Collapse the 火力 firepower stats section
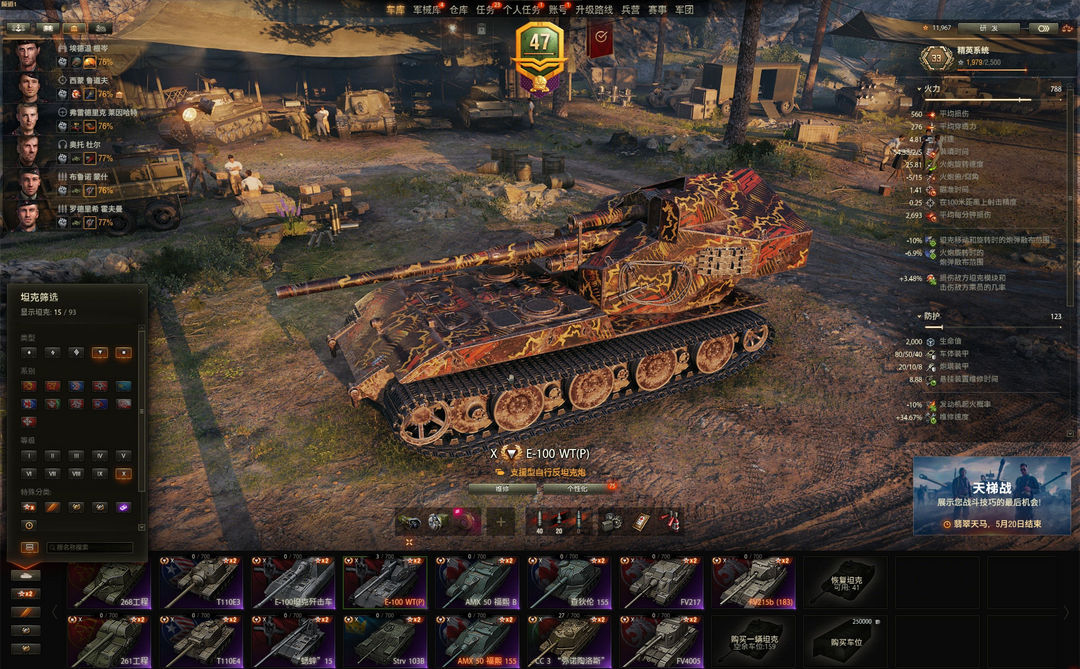 pos(929,89)
